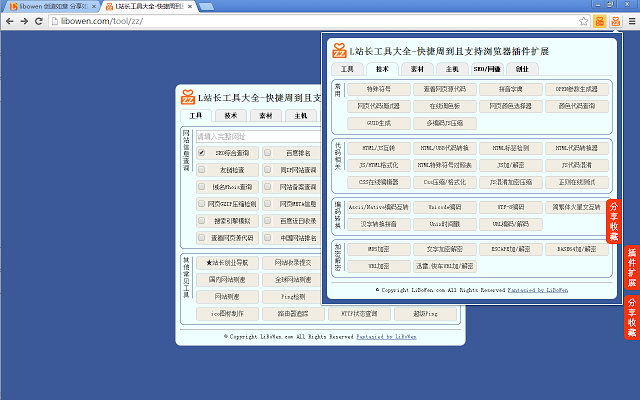Open the Ping检测 button
The image size is (640, 400).
pos(293,297)
